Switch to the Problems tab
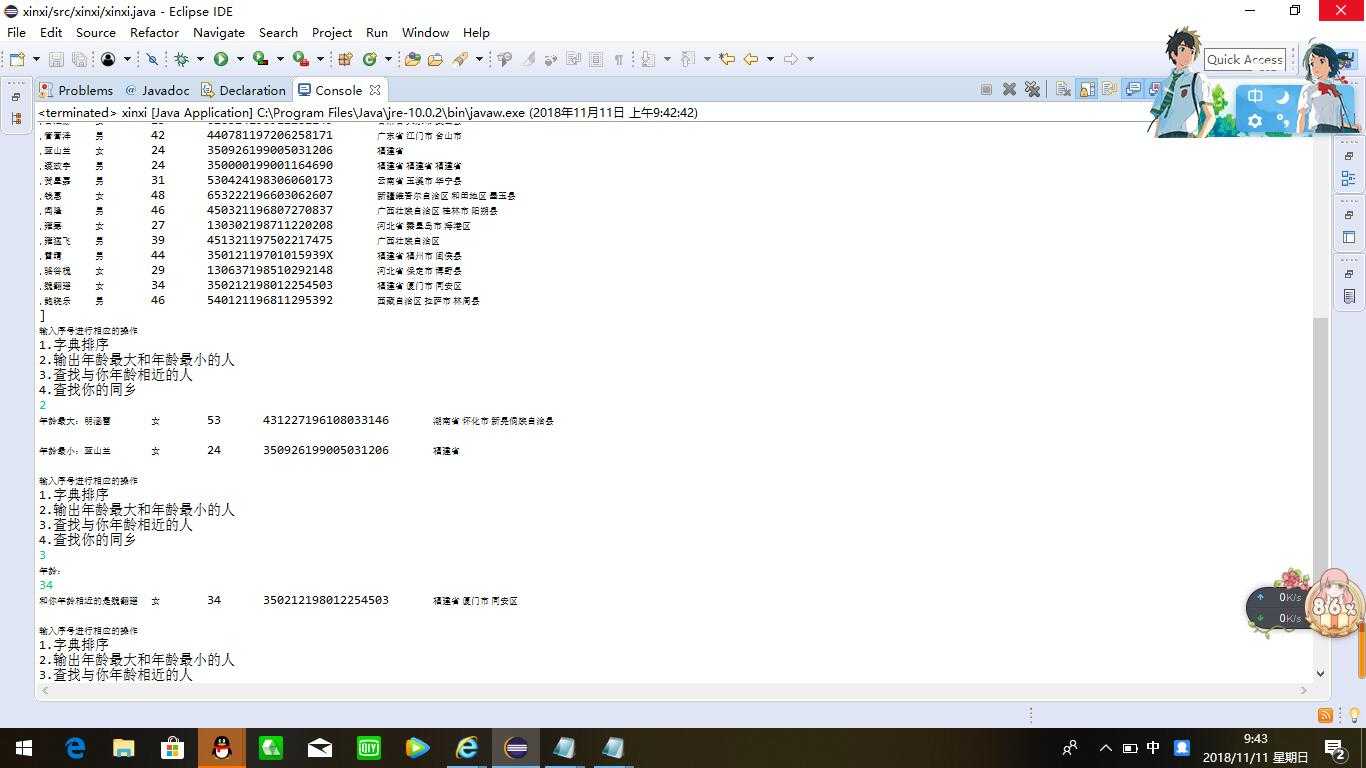Image resolution: width=1366 pixels, height=768 pixels. click(x=76, y=90)
